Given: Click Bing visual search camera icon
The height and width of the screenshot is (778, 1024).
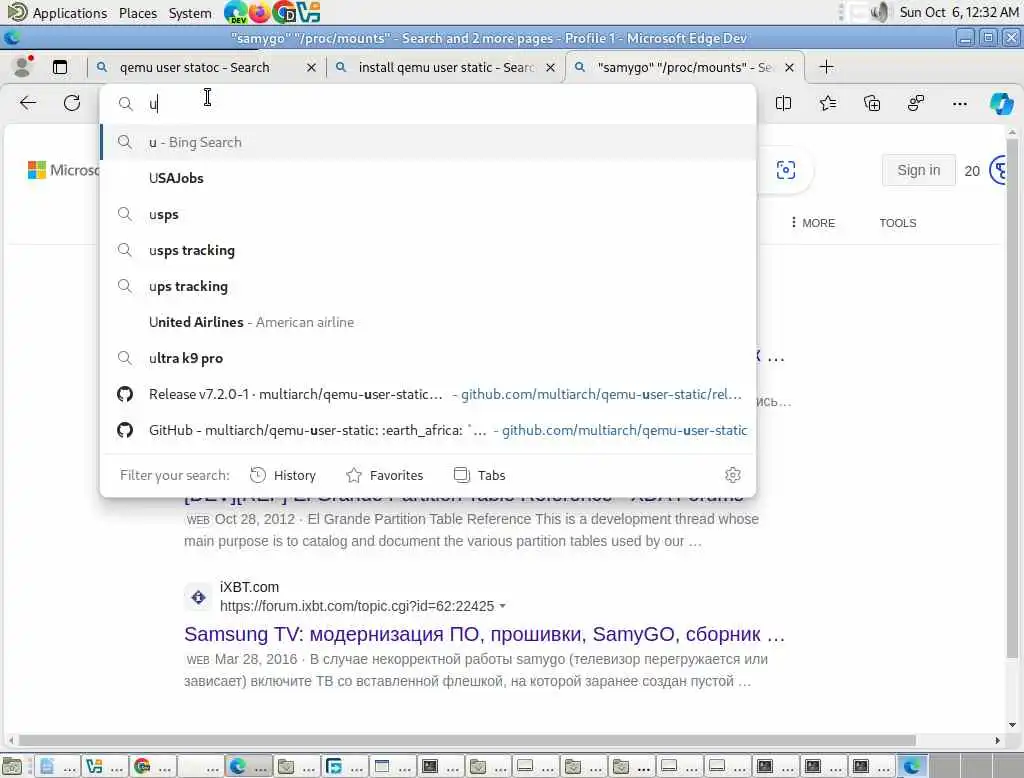Looking at the screenshot, I should tap(786, 170).
